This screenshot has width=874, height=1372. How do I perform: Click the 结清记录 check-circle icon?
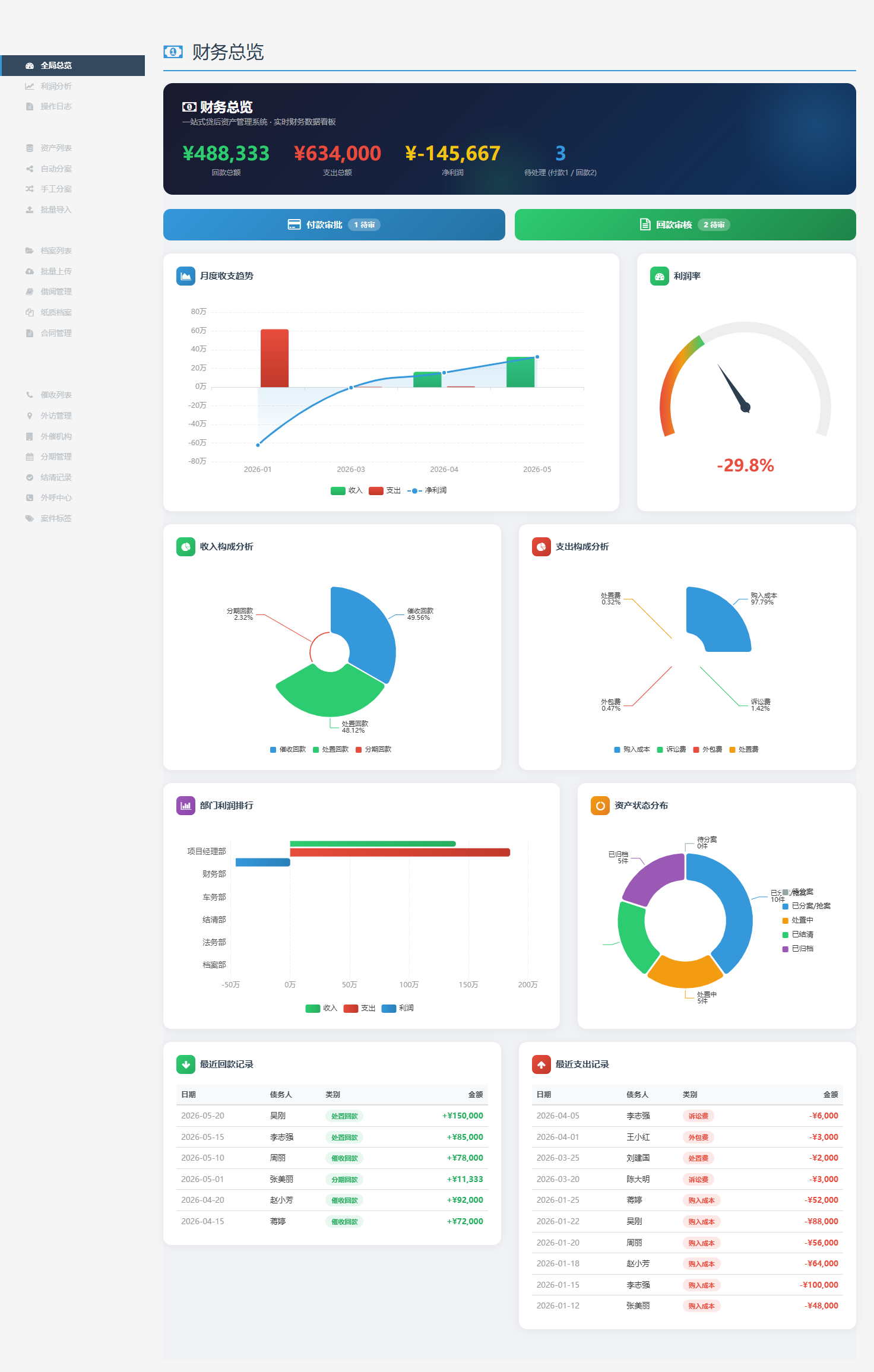coord(30,477)
